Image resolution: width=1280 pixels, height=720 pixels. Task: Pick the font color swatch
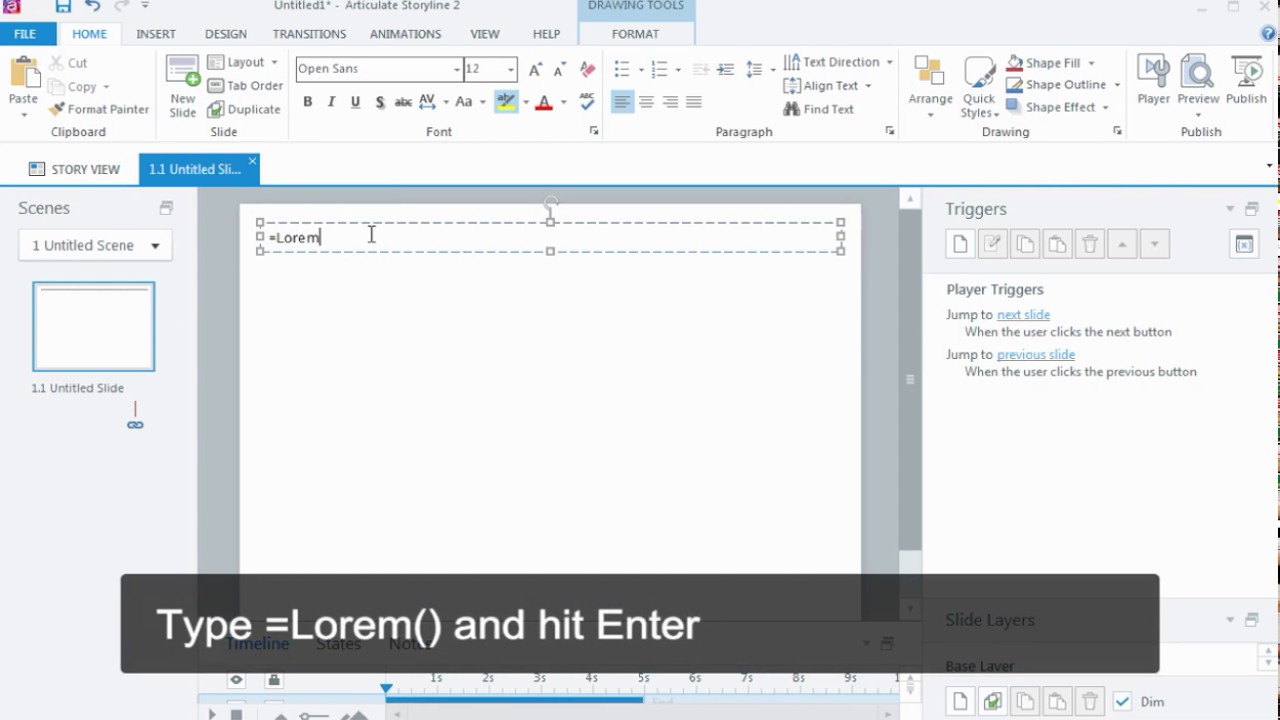tap(544, 102)
